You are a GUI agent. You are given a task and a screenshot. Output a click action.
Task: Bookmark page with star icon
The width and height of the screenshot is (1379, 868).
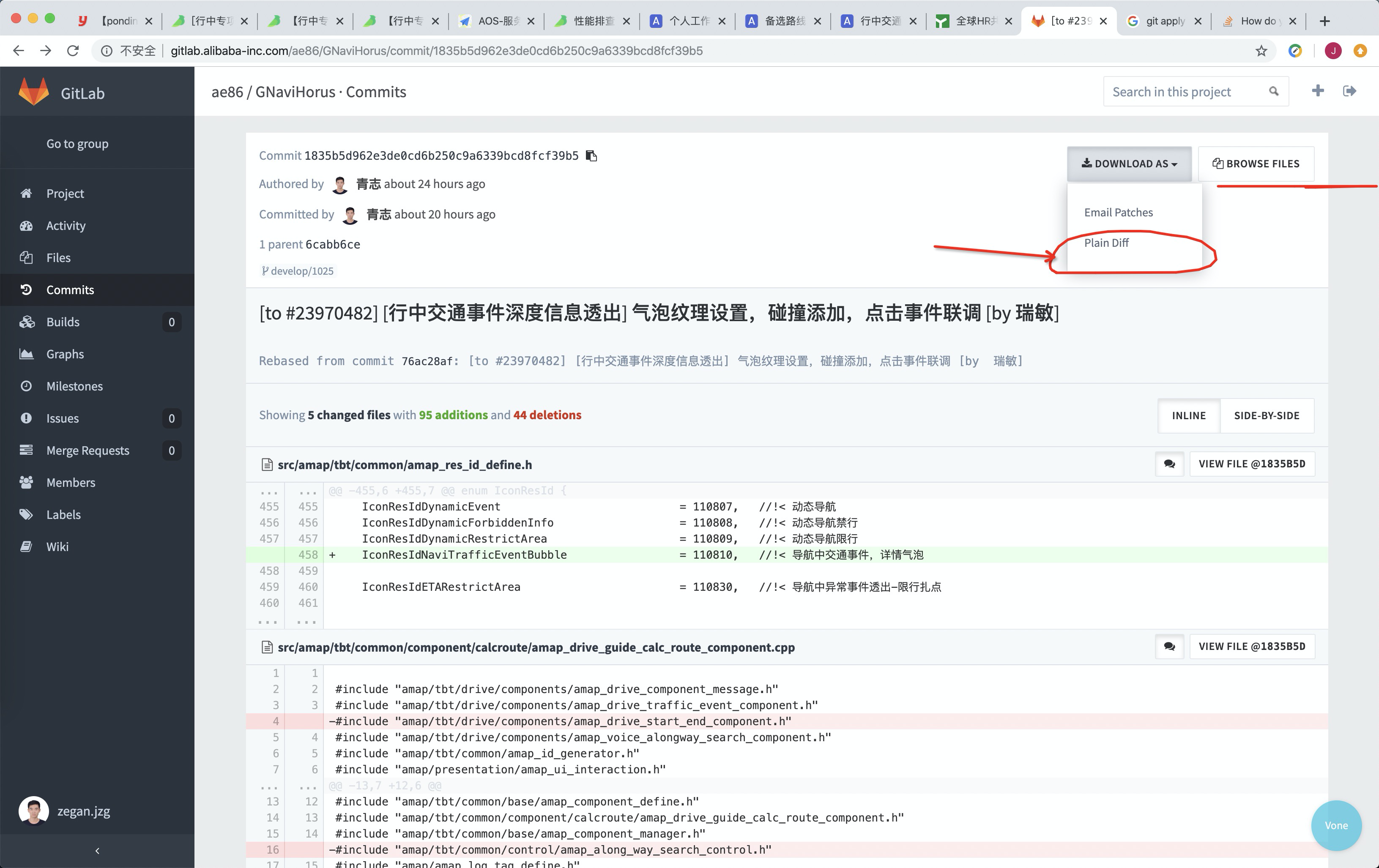(1261, 51)
